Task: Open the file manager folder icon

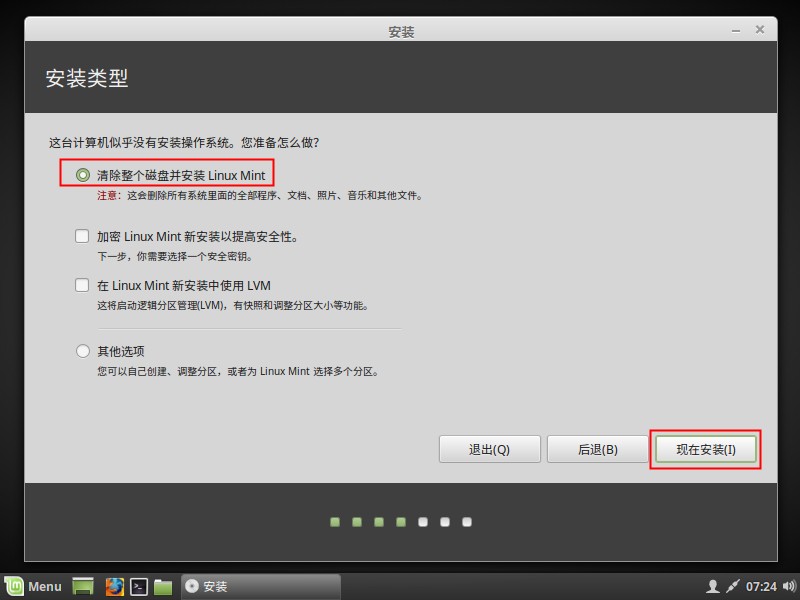Action: pyautogui.click(x=163, y=586)
